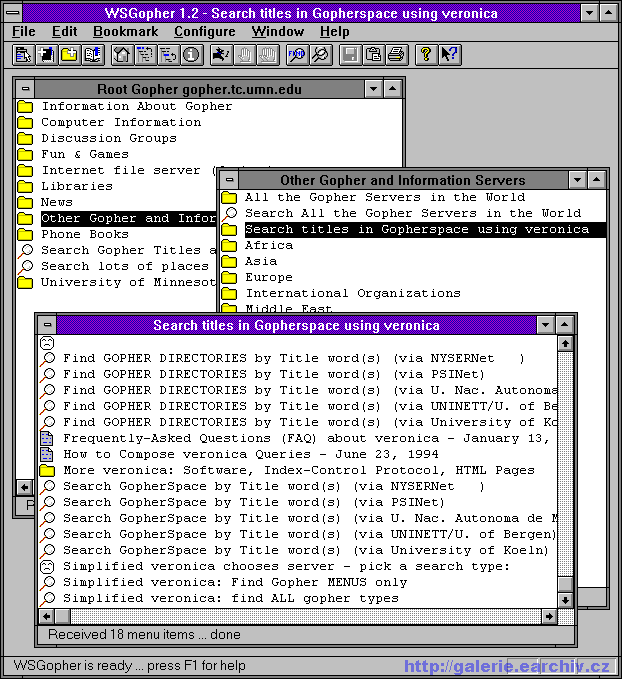The width and height of the screenshot is (622, 679).
Task: Open the 'Asia' directory
Action: [x=261, y=262]
